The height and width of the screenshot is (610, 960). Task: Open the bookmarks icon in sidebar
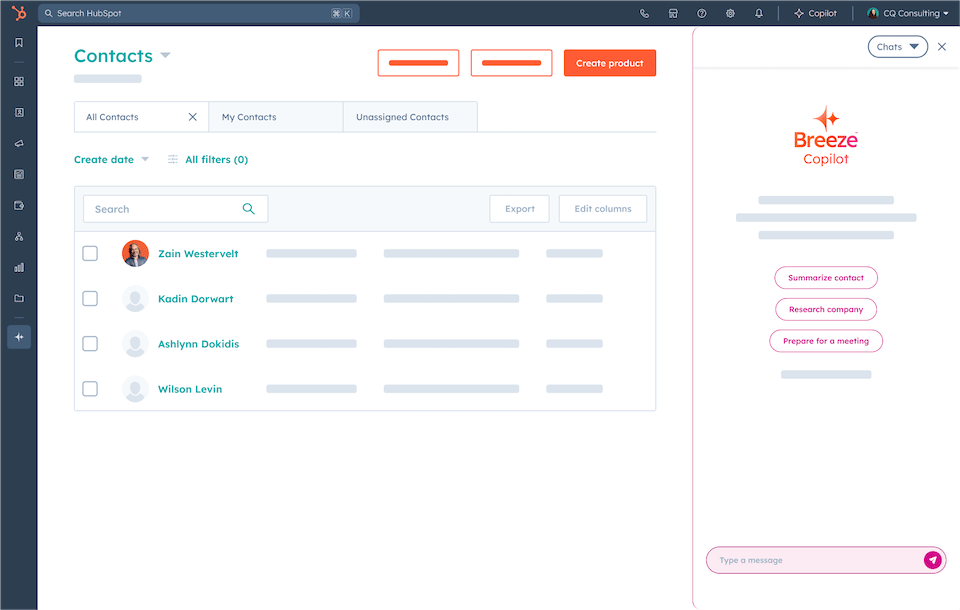[19, 42]
